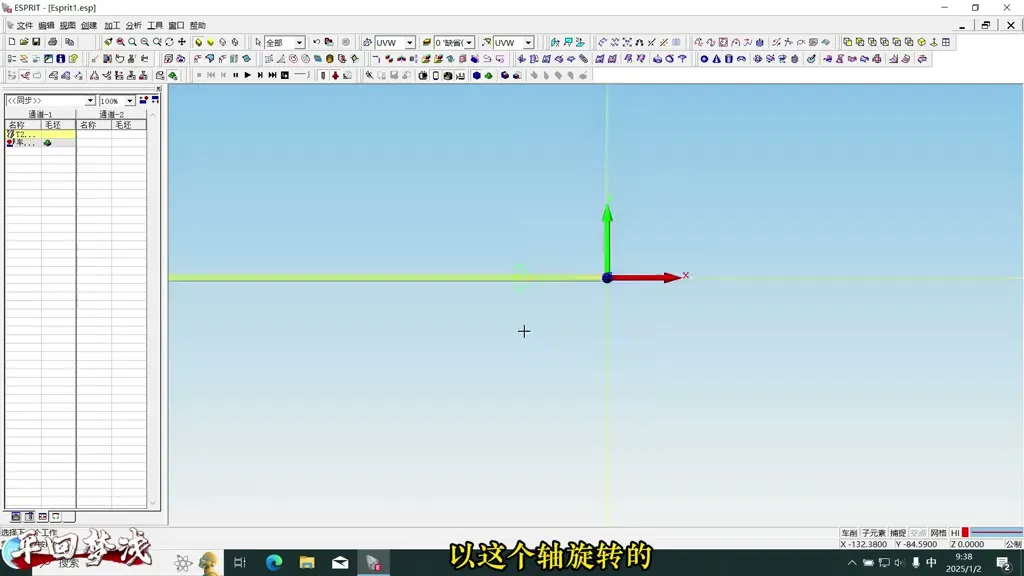The height and width of the screenshot is (576, 1024).
Task: Toggle 网格 grid mode in status bar
Action: tap(938, 533)
